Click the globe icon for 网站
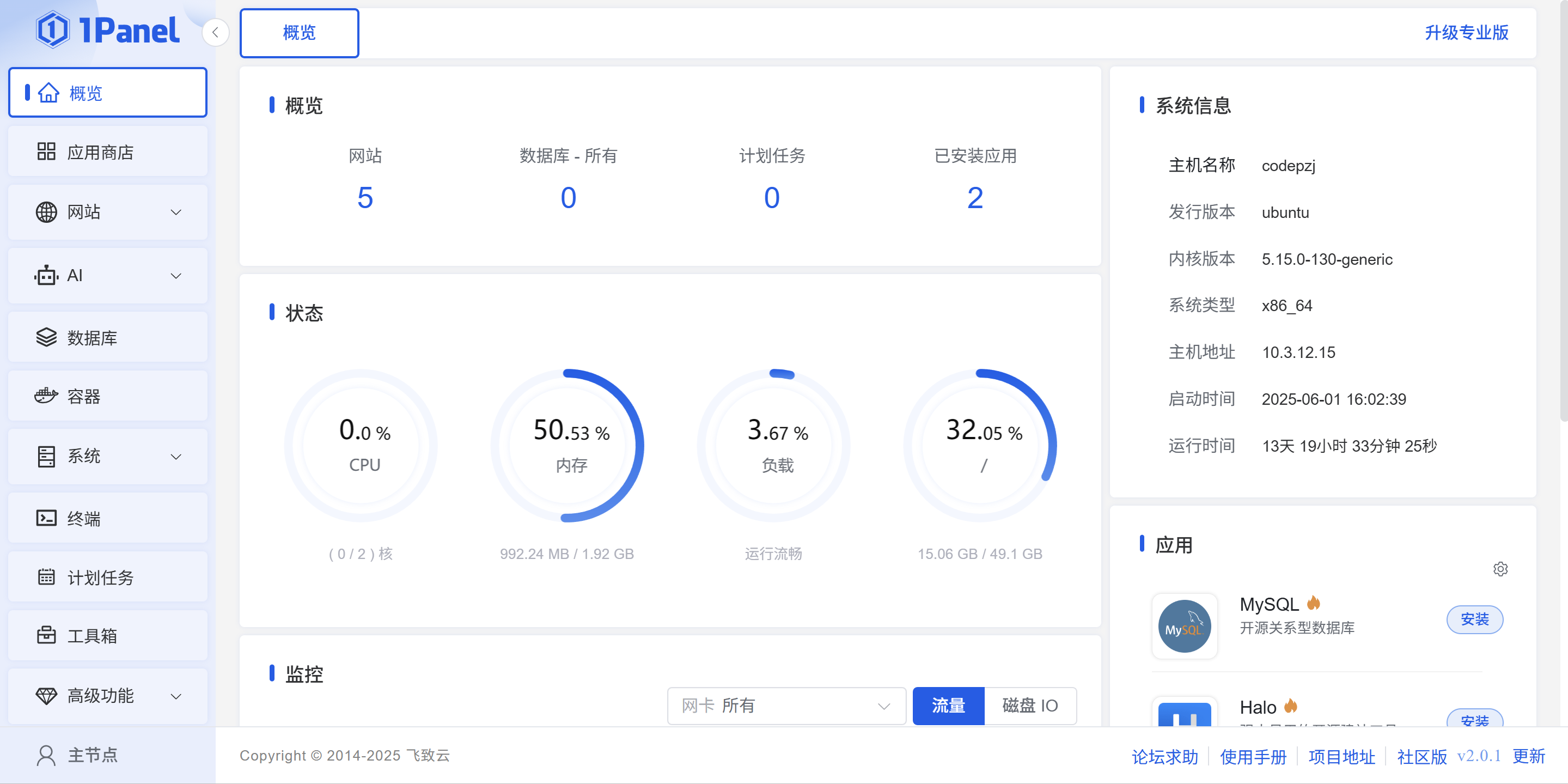 (46, 212)
